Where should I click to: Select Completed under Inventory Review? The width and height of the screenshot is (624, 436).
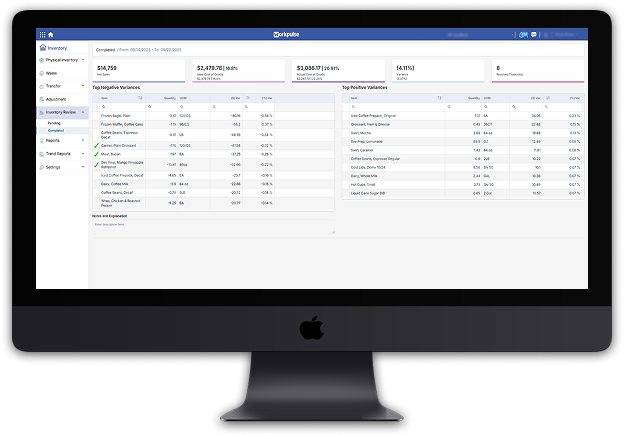coord(56,130)
